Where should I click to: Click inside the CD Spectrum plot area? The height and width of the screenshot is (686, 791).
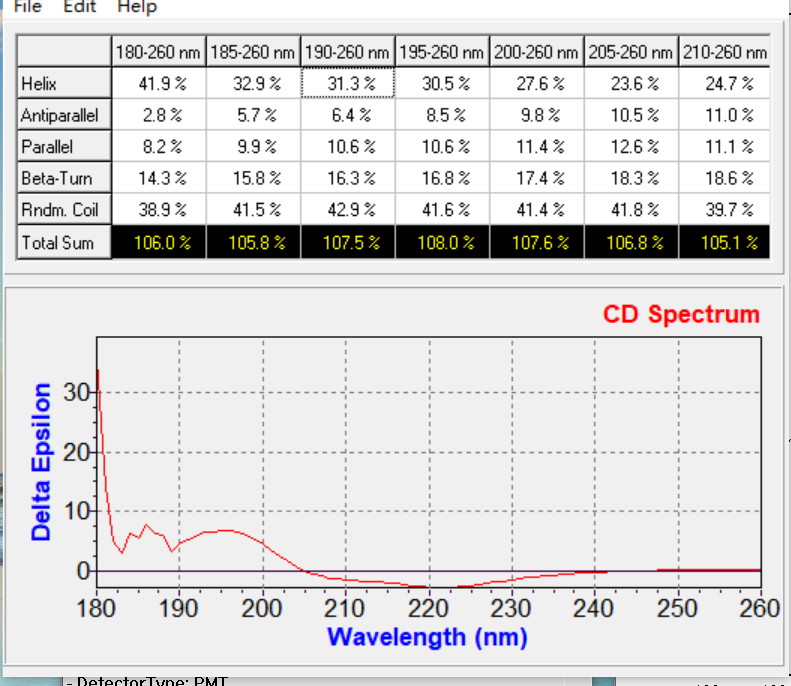click(429, 463)
